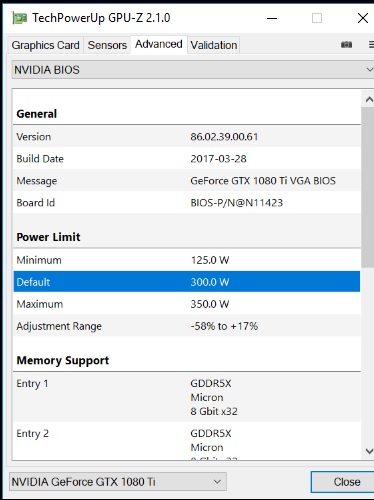This screenshot has width=374, height=500.
Task: Select the Entry 2 memory row
Action: point(187,441)
